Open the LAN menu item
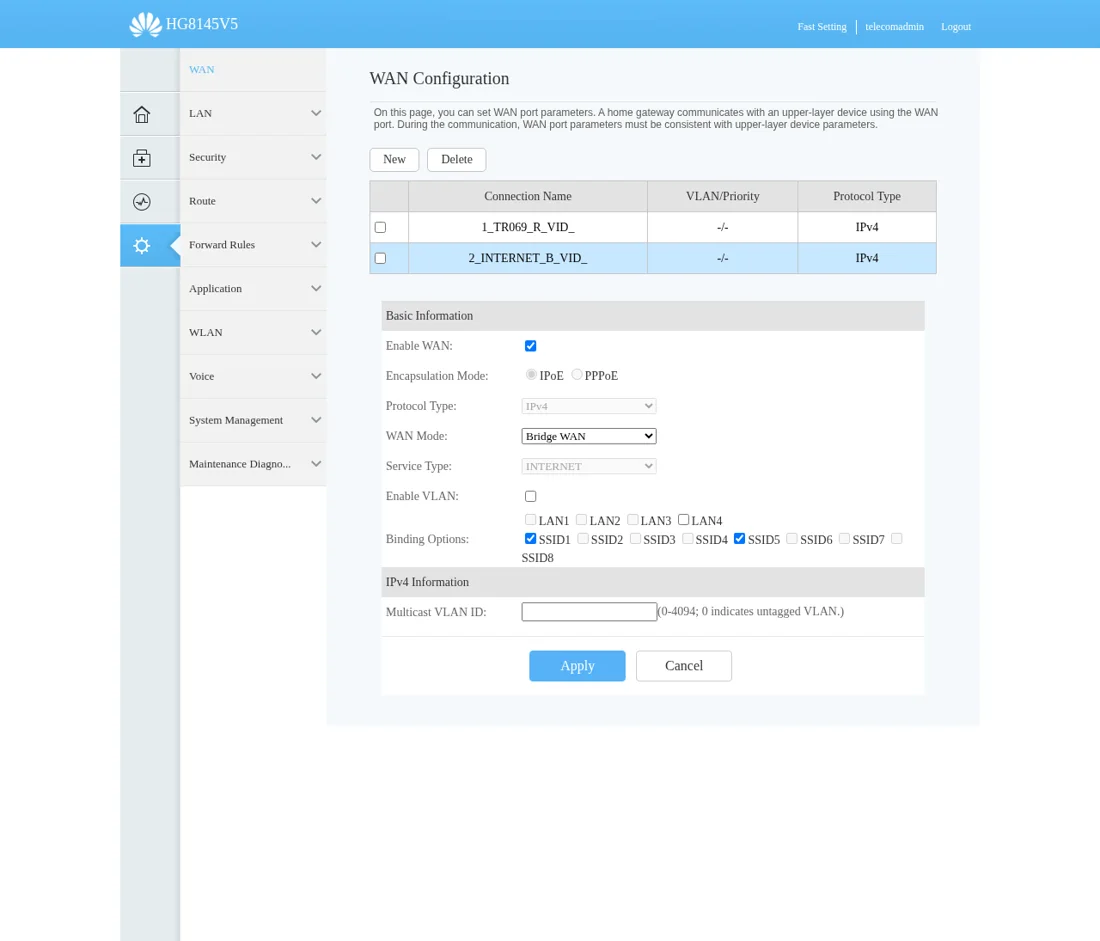This screenshot has width=1100, height=941. pyautogui.click(x=253, y=113)
